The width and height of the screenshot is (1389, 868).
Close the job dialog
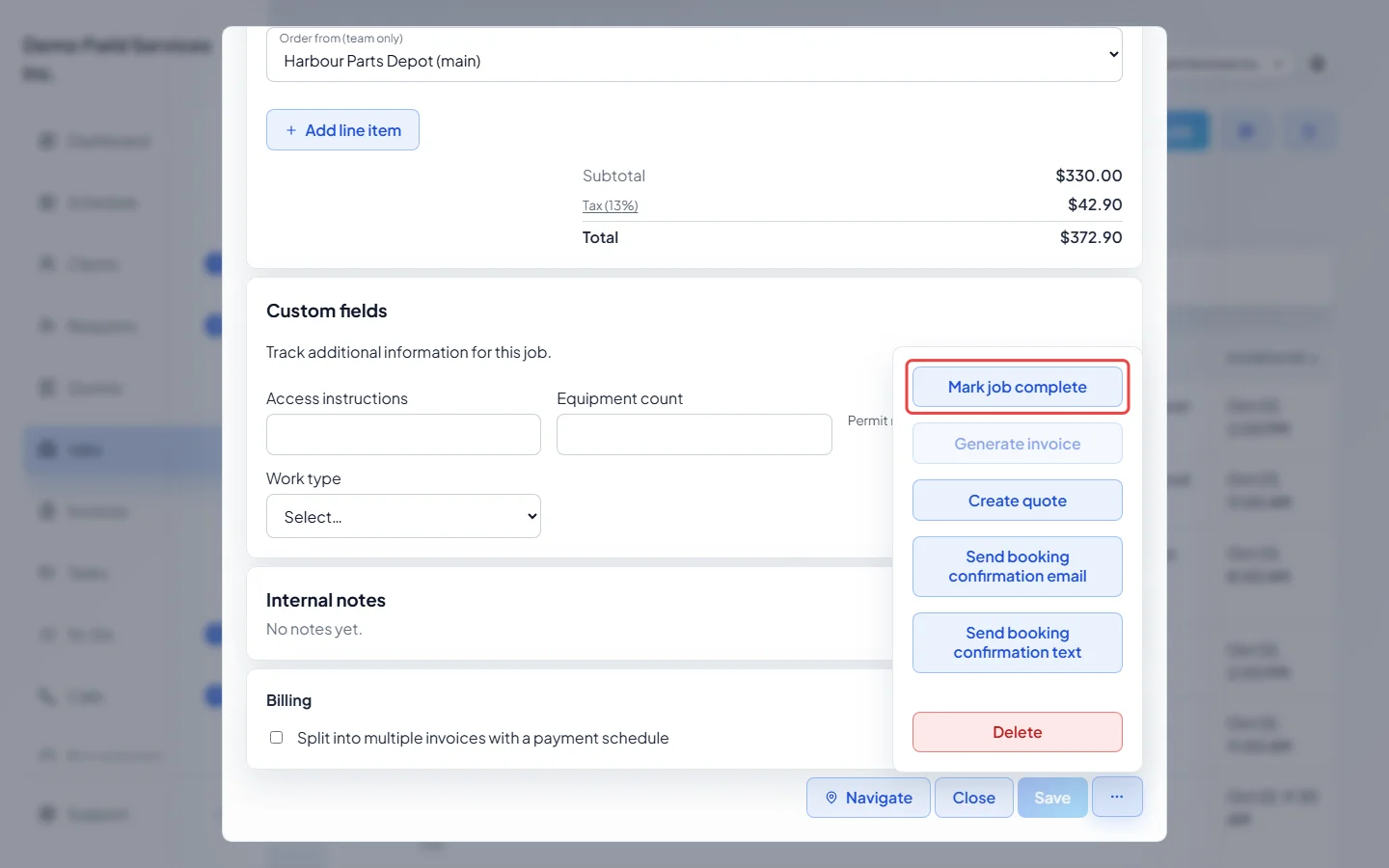[x=974, y=798]
